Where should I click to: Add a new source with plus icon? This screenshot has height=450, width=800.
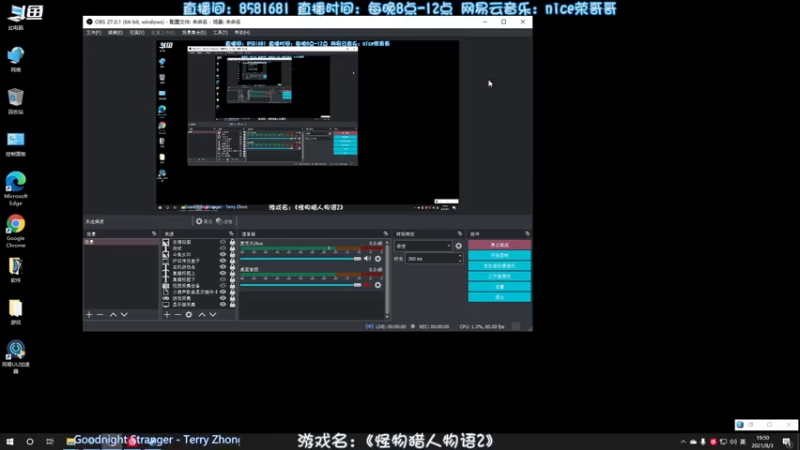[x=167, y=315]
